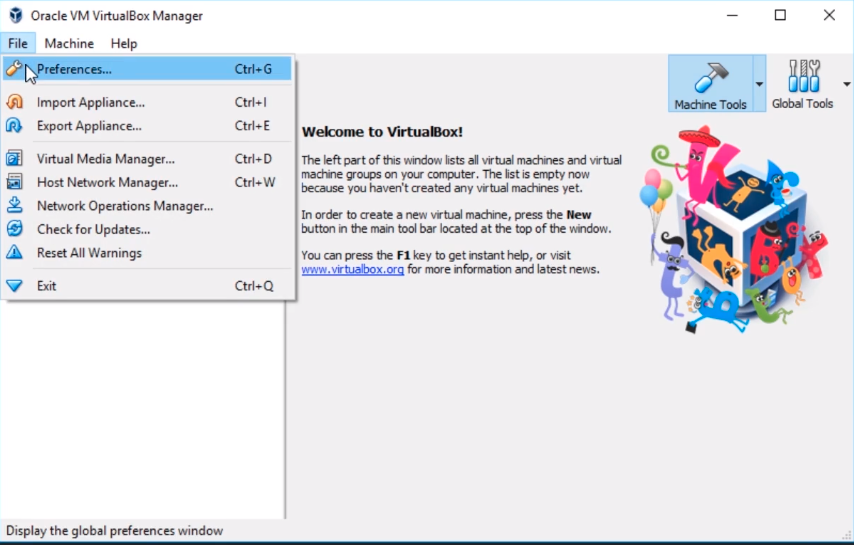Click the VirtualBox title bar app icon

click(15, 15)
